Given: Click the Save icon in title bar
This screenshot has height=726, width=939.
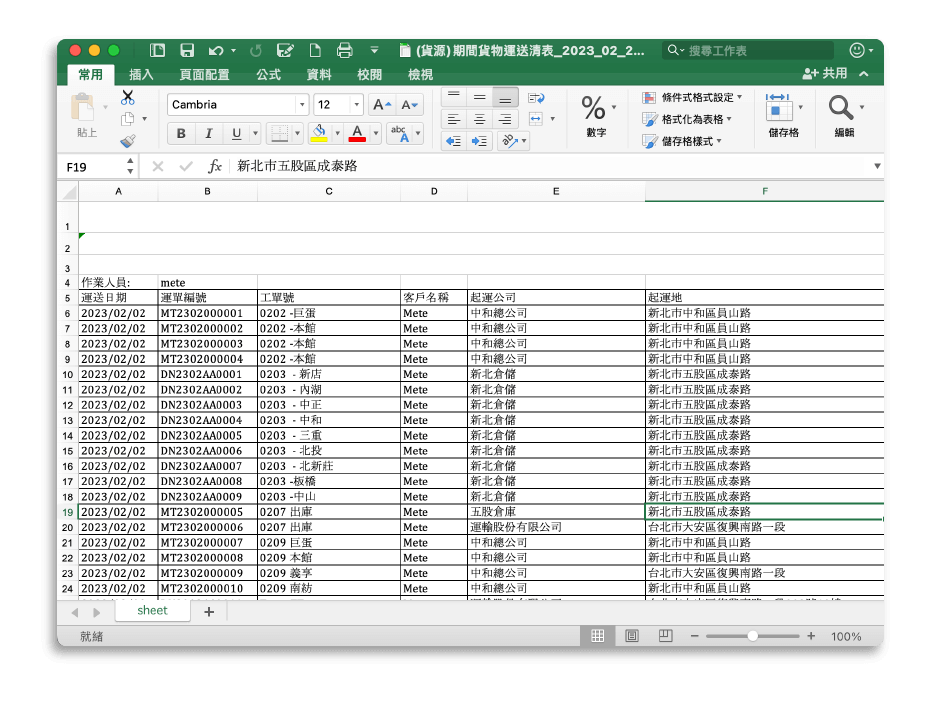Looking at the screenshot, I should coord(187,50).
